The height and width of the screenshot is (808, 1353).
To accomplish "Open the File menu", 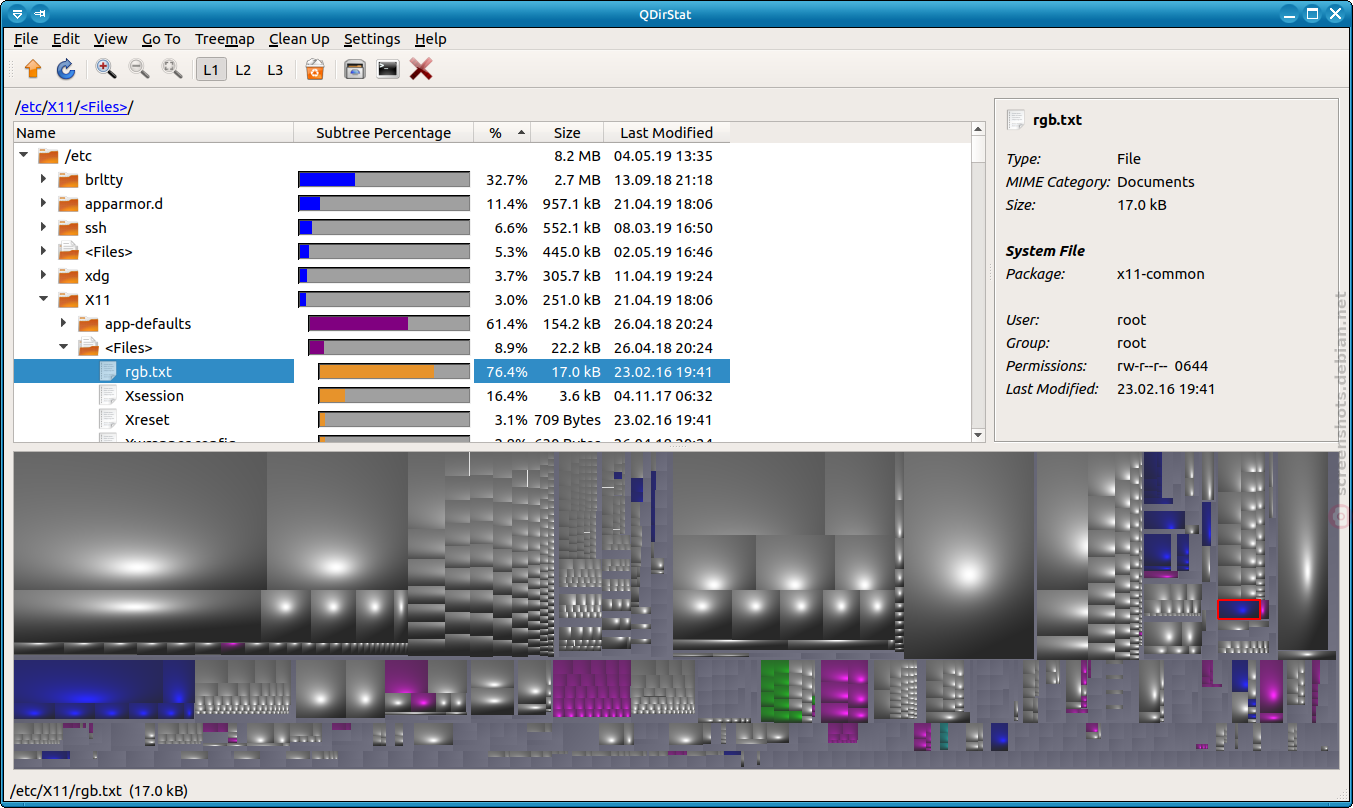I will click(x=26, y=39).
